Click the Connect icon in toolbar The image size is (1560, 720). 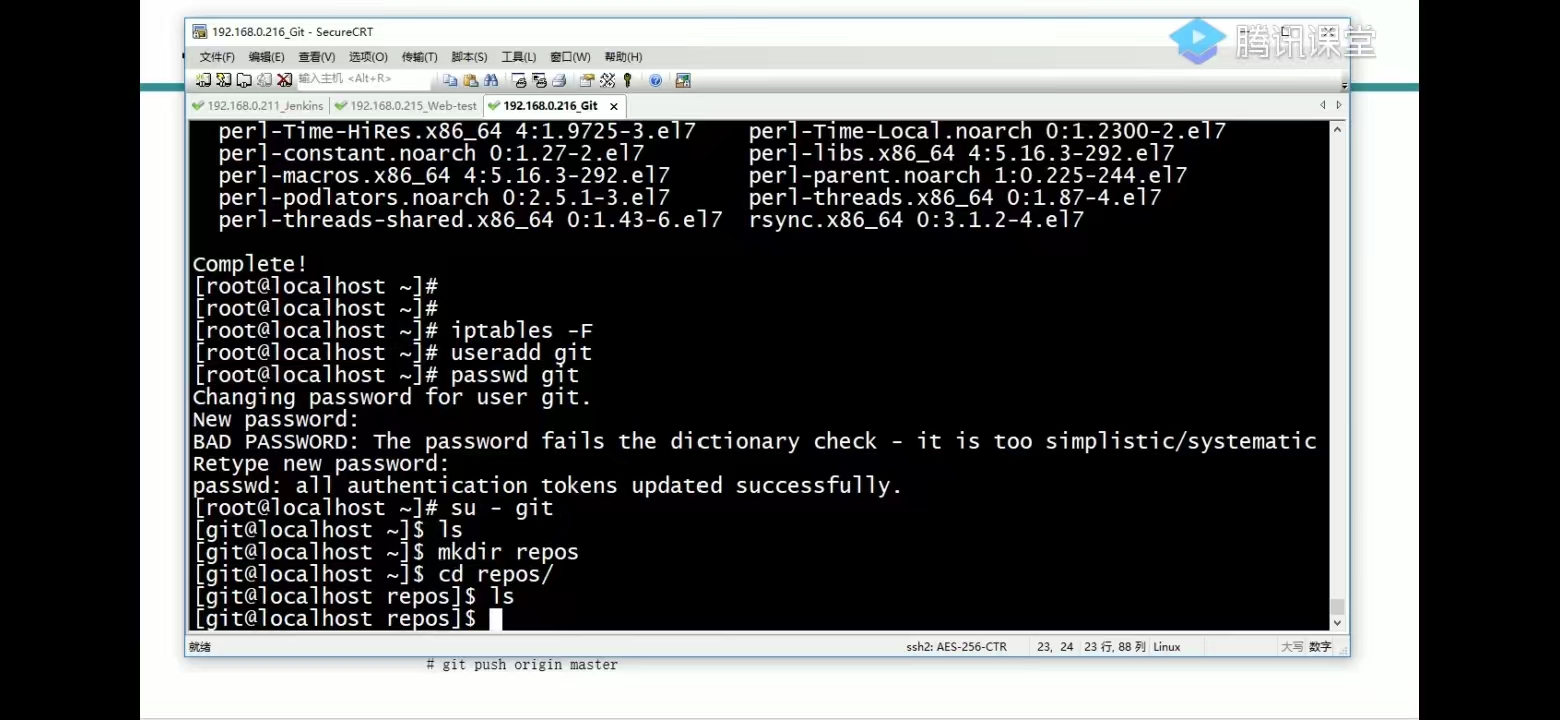tap(203, 80)
